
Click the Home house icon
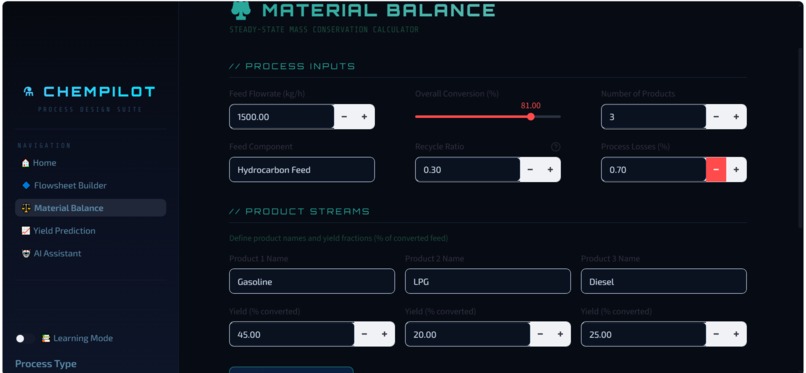[26, 163]
